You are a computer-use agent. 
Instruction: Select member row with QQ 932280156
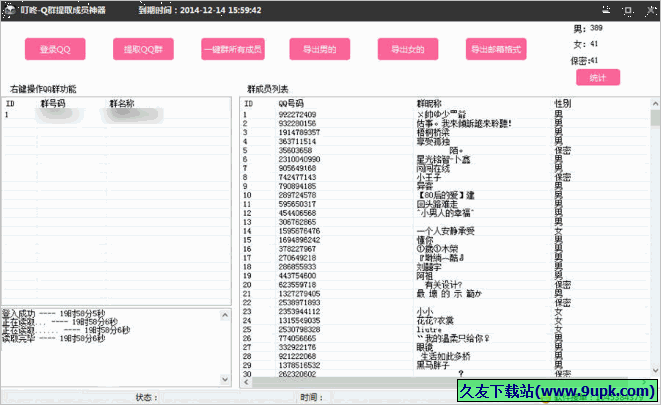pyautogui.click(x=446, y=123)
